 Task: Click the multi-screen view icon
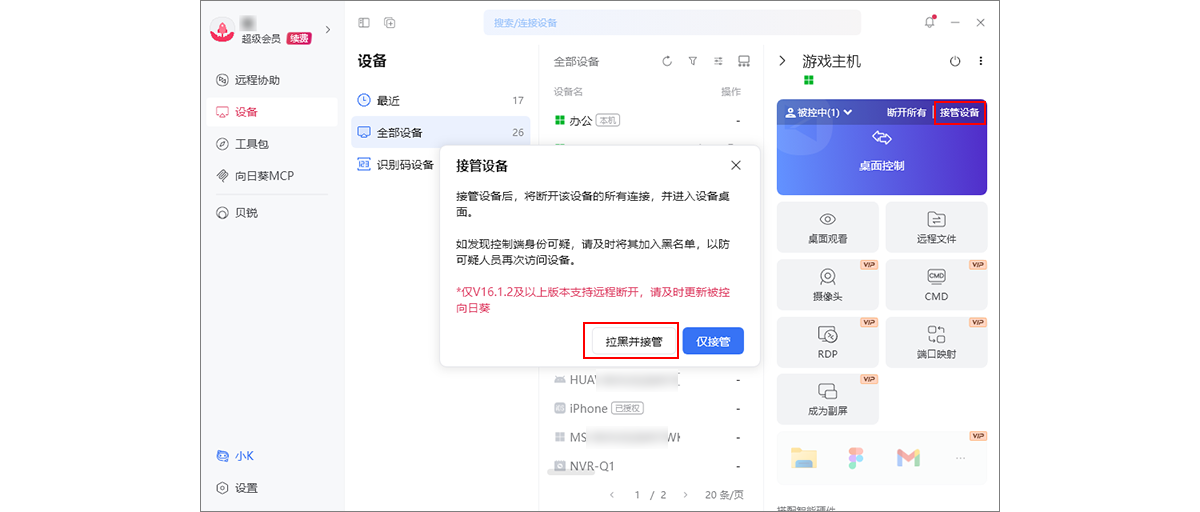[x=744, y=61]
